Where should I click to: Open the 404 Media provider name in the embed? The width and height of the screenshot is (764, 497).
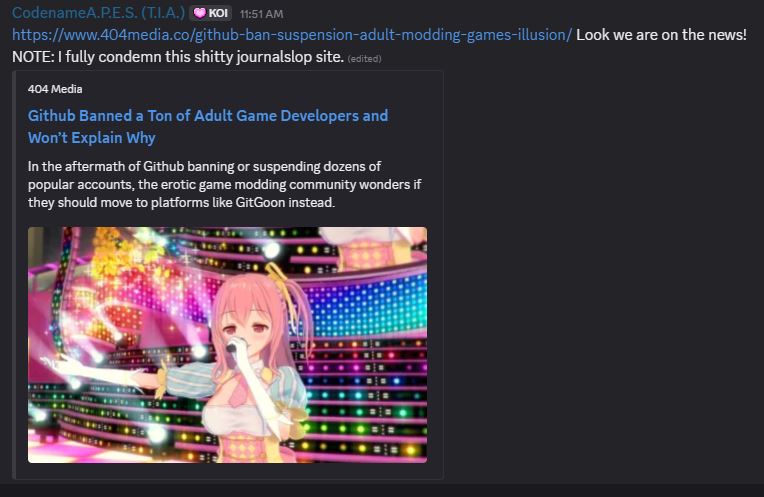coord(55,89)
